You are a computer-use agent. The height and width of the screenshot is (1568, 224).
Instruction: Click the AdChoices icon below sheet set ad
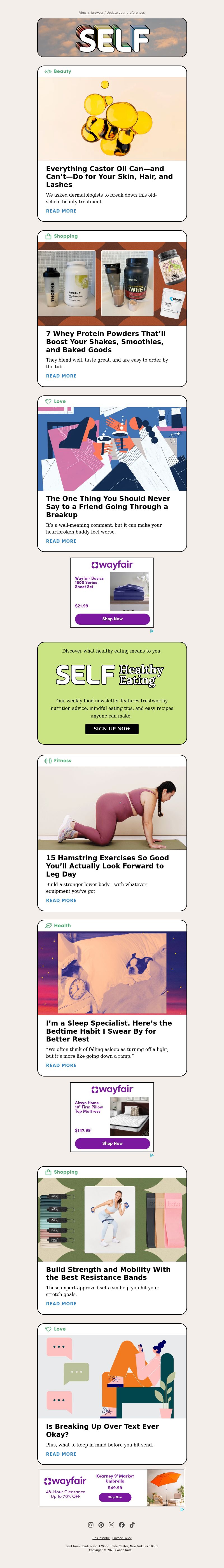click(151, 631)
